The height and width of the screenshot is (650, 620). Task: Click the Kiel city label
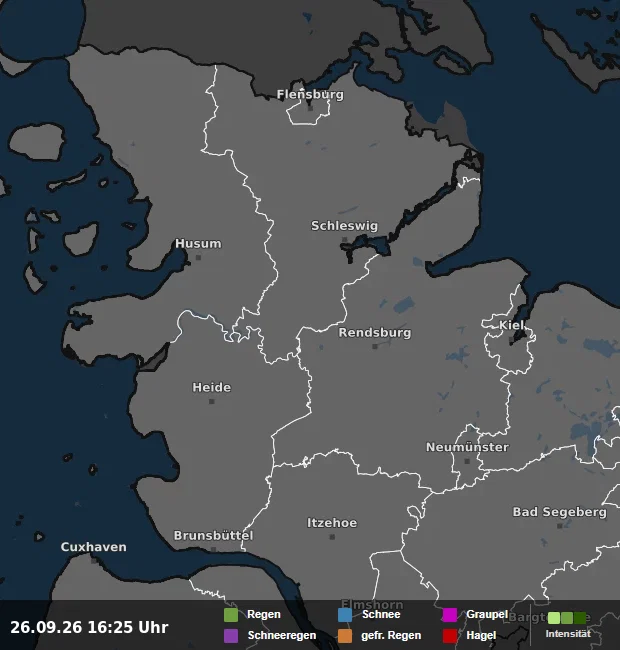511,325
